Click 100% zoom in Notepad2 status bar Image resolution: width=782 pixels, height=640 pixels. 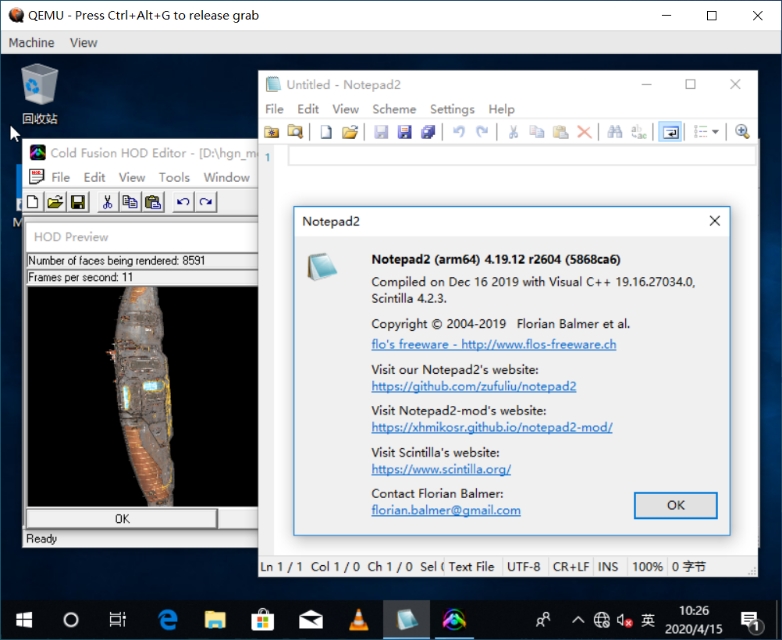[647, 567]
